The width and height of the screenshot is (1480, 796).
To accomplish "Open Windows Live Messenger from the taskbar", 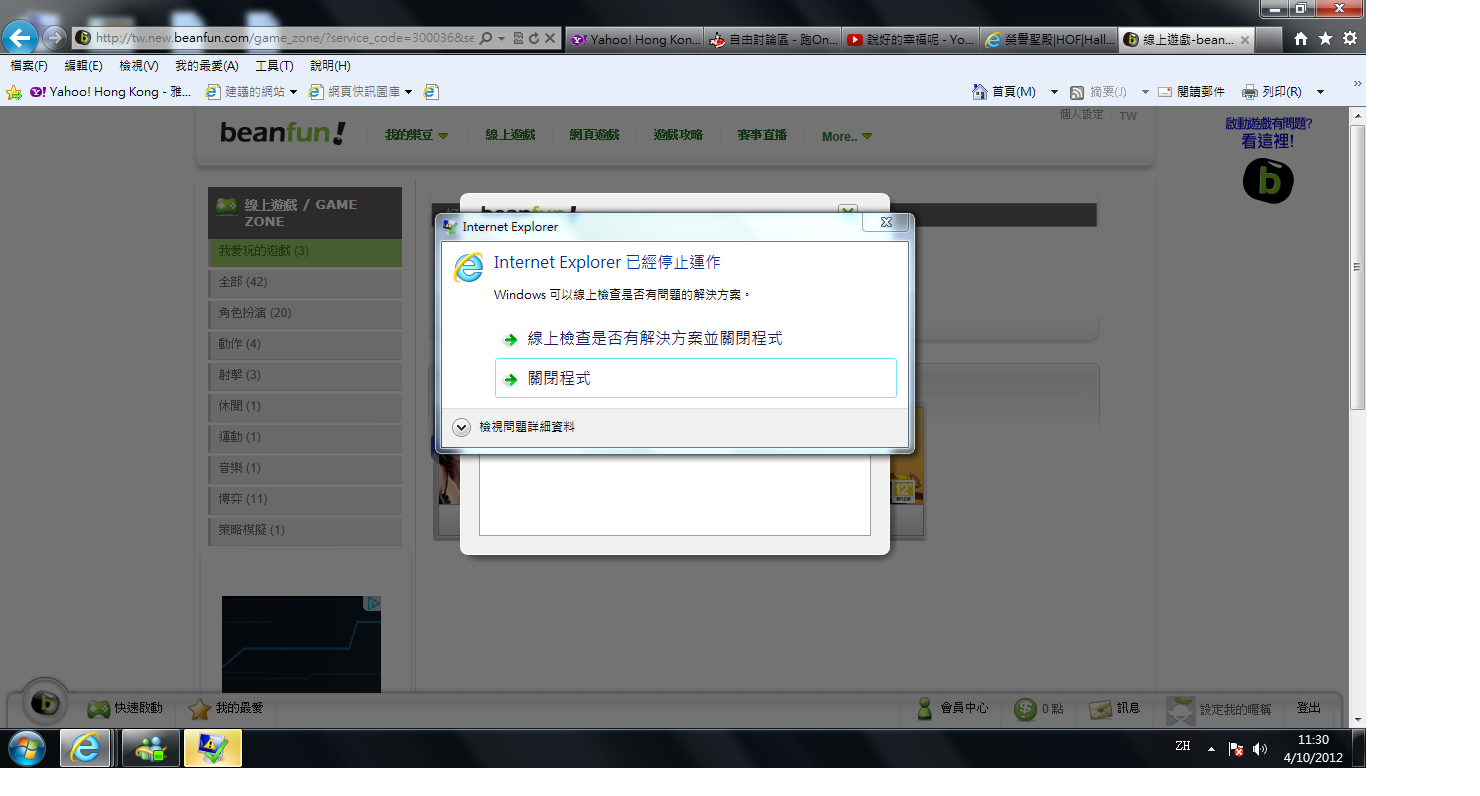I will pyautogui.click(x=152, y=748).
